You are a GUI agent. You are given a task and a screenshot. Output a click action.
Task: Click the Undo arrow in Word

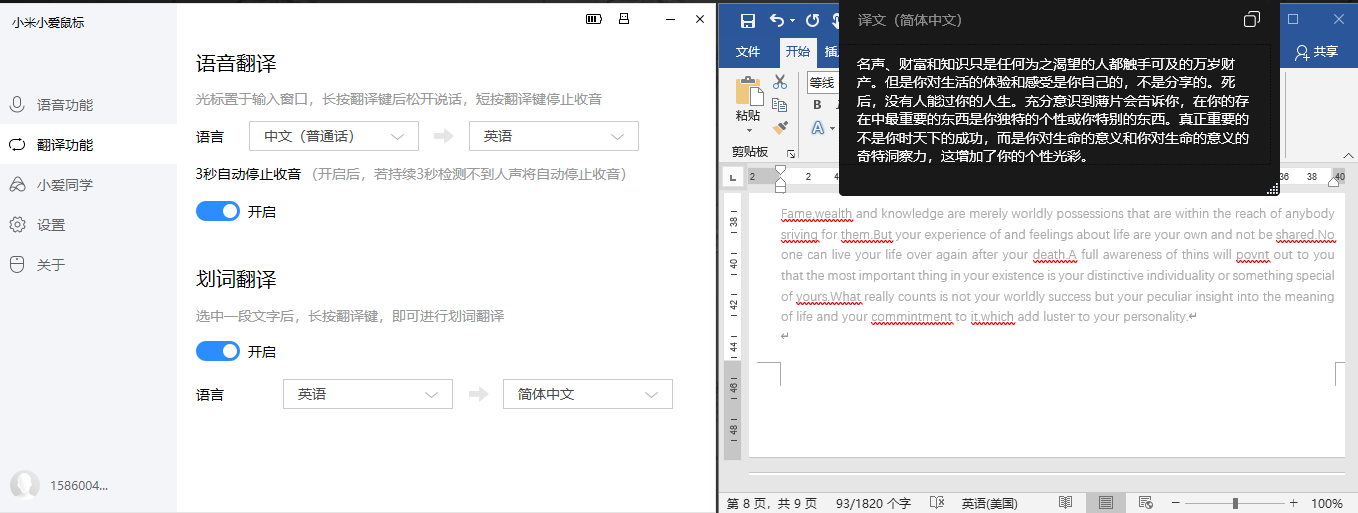pyautogui.click(x=777, y=20)
